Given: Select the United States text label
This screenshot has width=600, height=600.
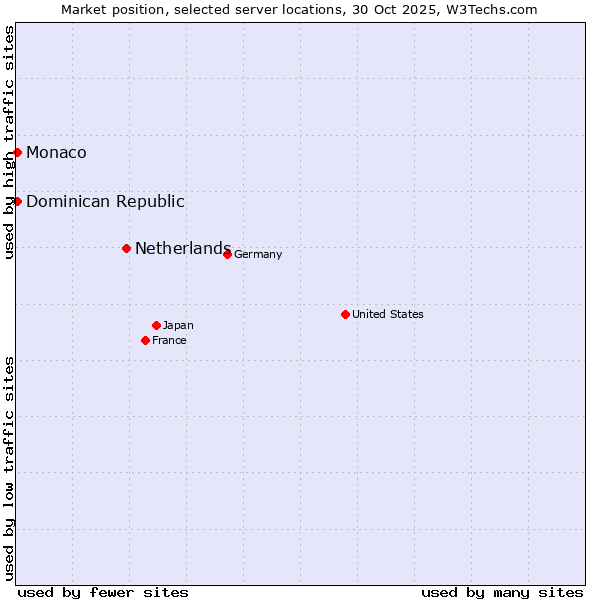Looking at the screenshot, I should 387,315.
